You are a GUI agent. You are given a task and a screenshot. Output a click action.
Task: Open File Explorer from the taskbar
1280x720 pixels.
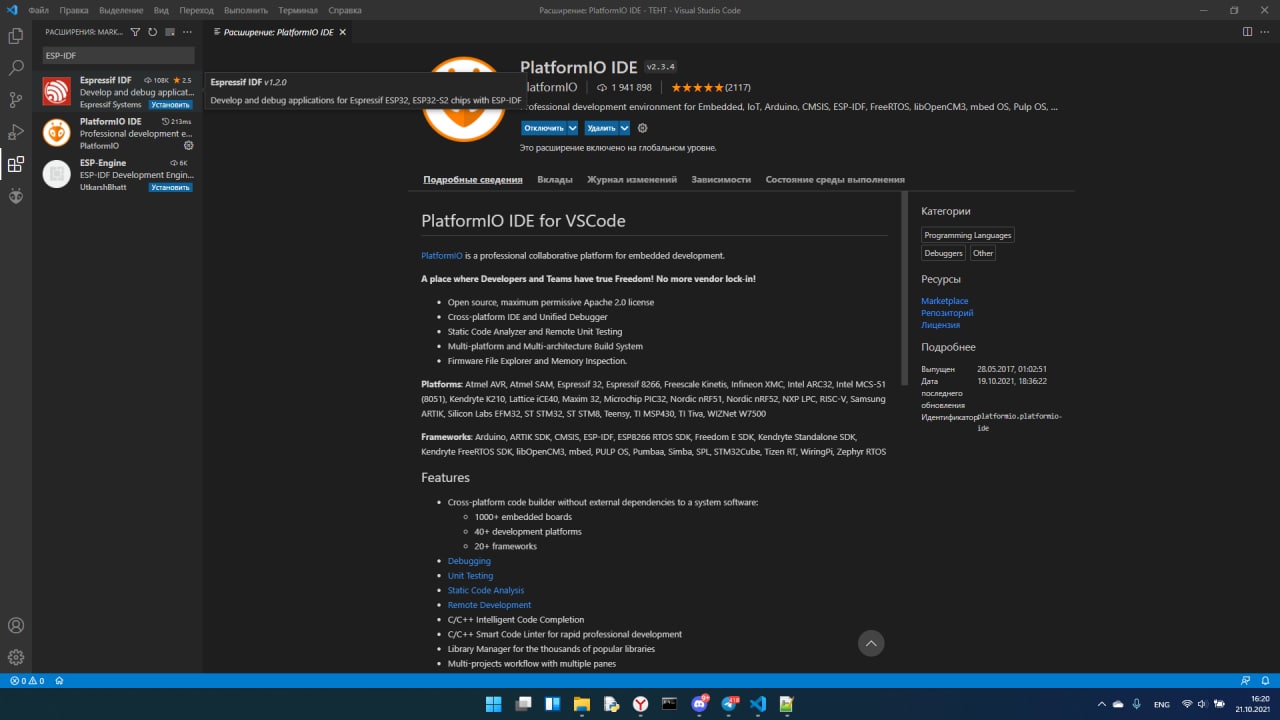[581, 704]
